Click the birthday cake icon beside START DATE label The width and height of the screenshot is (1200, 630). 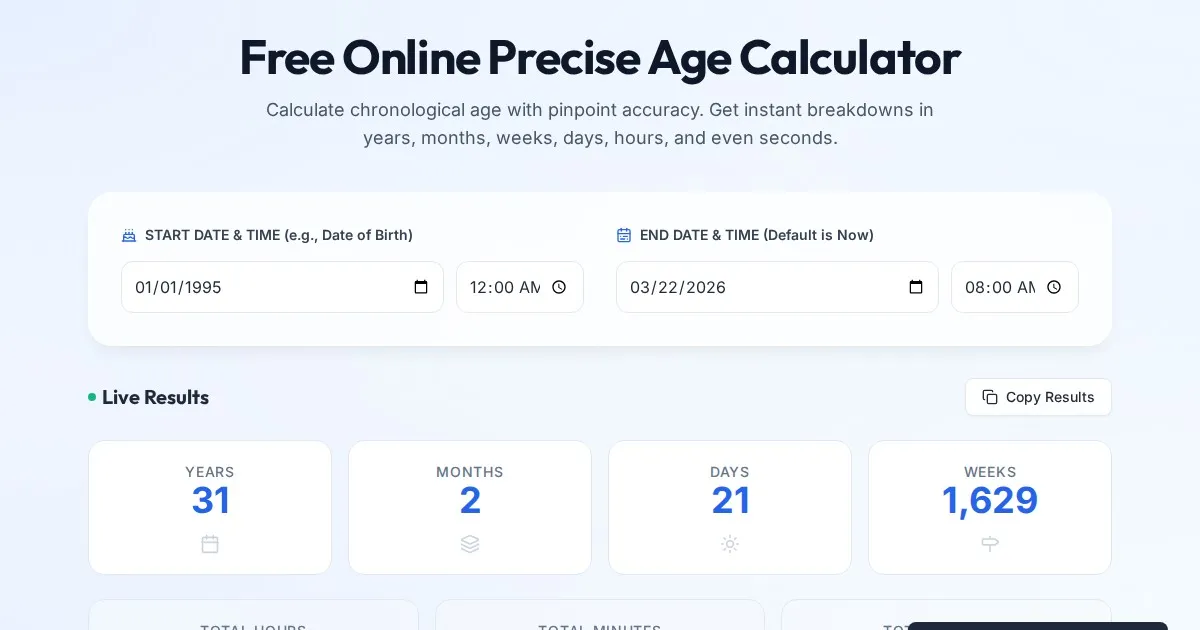(128, 236)
